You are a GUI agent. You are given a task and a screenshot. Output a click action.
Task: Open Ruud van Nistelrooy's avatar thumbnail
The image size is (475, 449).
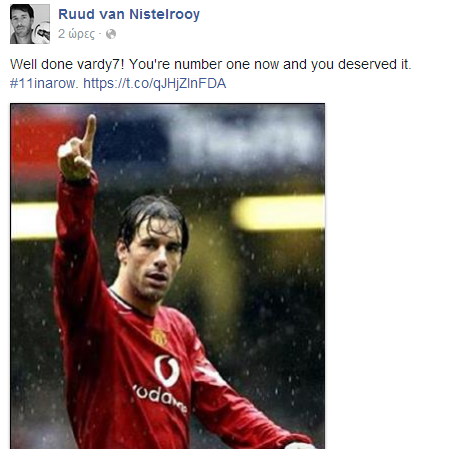(x=30, y=24)
